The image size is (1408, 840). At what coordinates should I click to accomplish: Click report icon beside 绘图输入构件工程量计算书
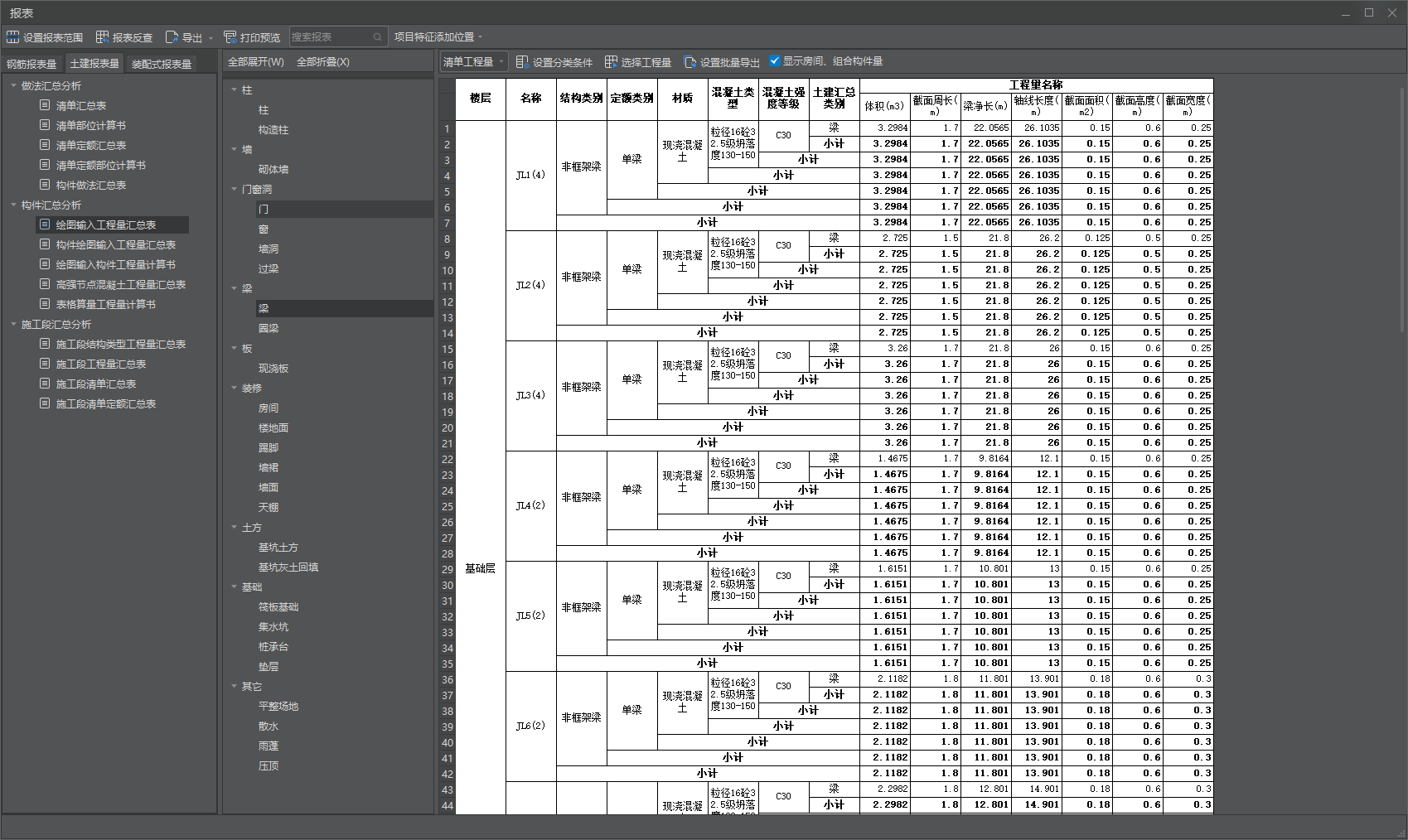pyautogui.click(x=46, y=264)
